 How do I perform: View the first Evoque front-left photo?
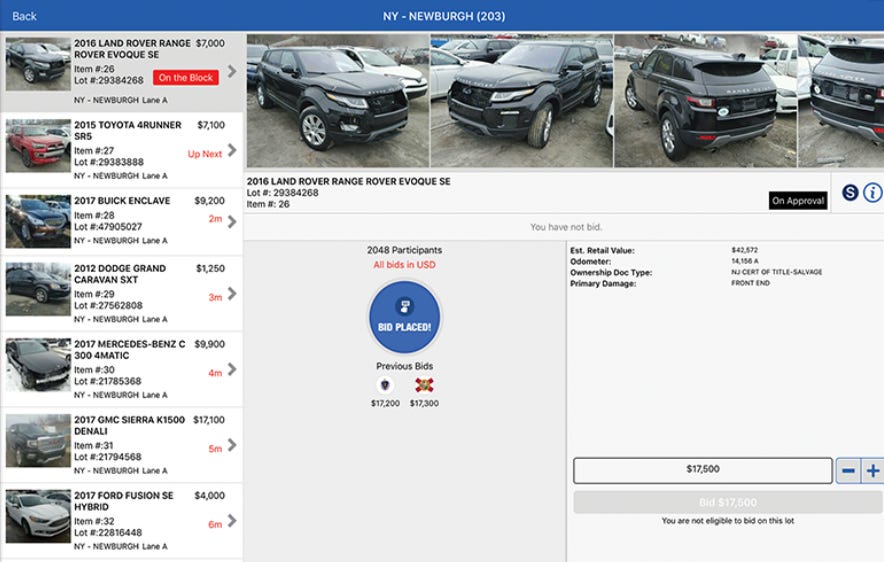(x=338, y=100)
